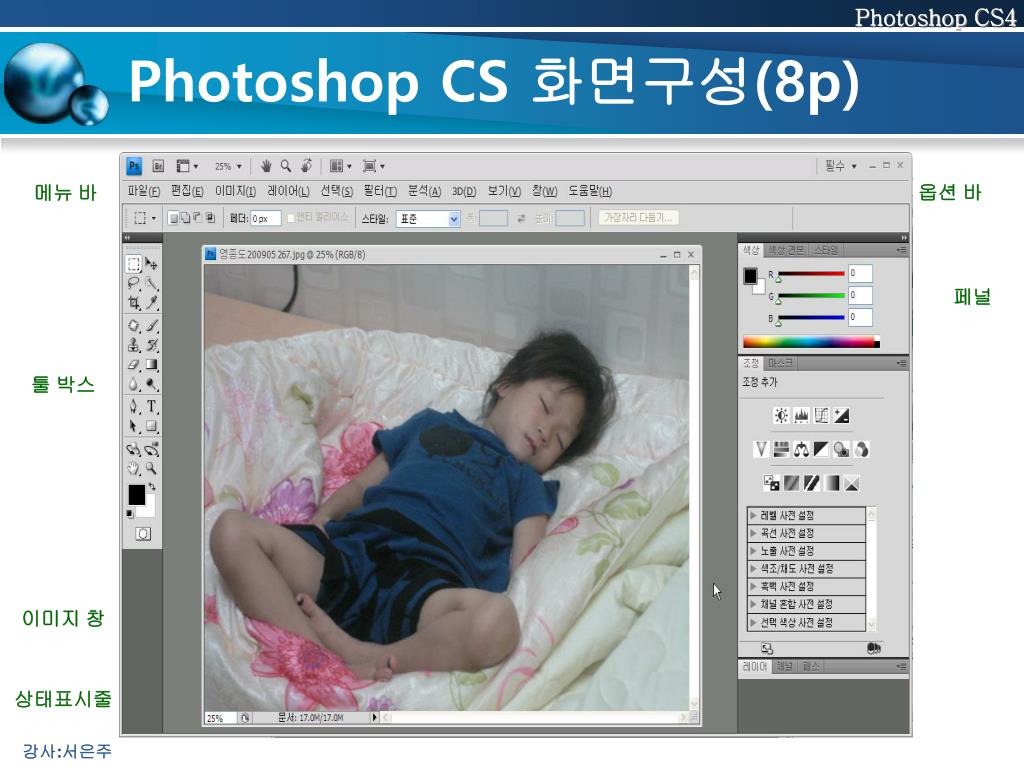Choose Add to Selection mode
1024x768 pixels.
185,217
